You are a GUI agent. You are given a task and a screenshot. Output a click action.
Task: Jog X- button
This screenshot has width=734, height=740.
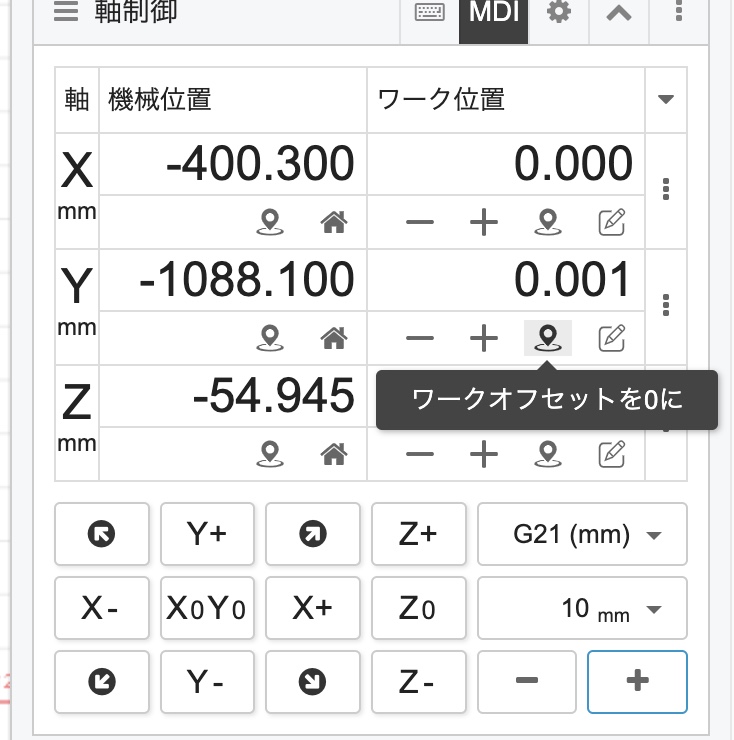tap(101, 608)
